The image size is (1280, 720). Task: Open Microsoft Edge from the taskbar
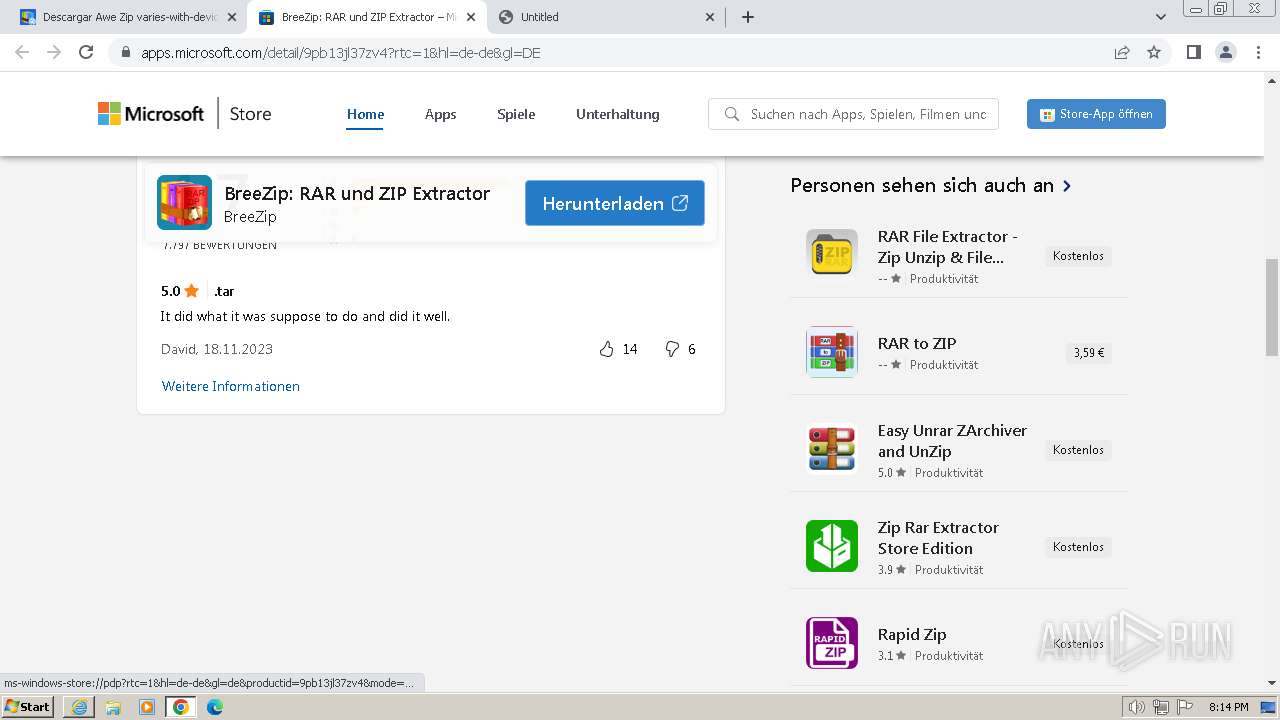214,707
